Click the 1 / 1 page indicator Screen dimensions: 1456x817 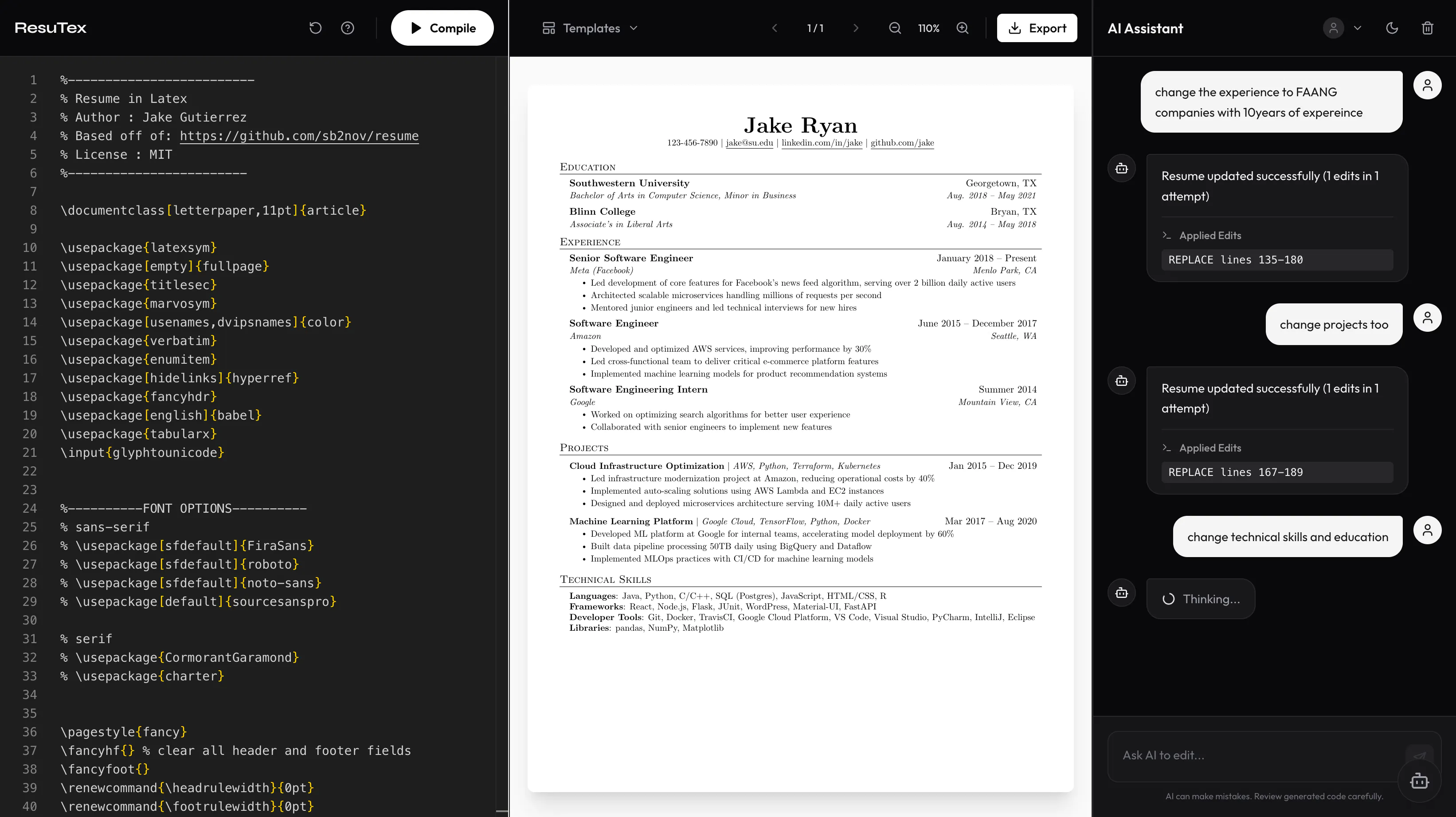click(815, 27)
